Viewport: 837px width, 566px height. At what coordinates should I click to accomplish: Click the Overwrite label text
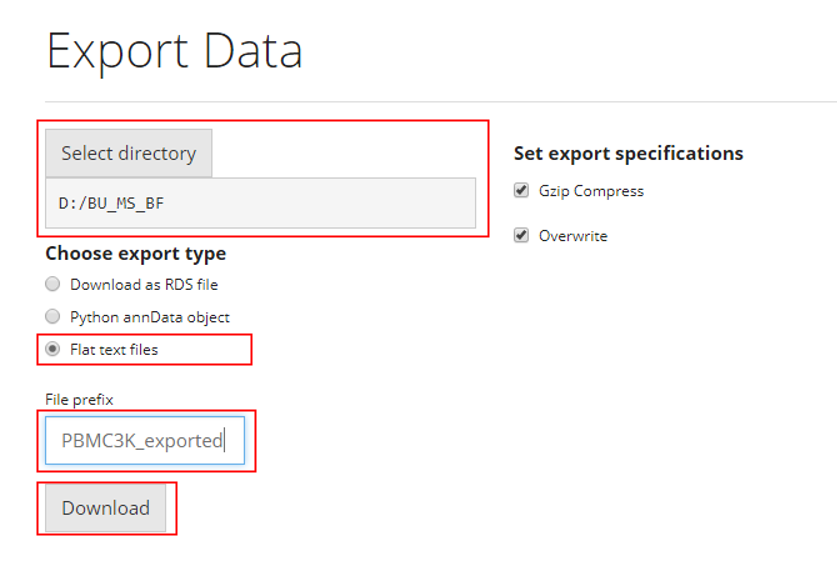(573, 236)
